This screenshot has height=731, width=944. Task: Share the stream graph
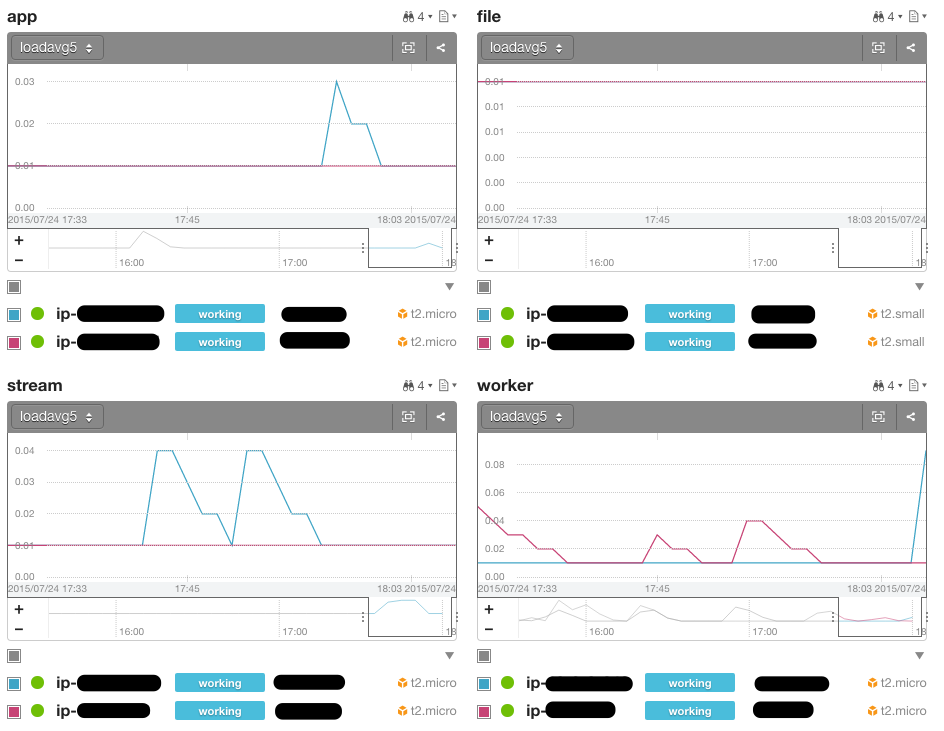[x=441, y=417]
